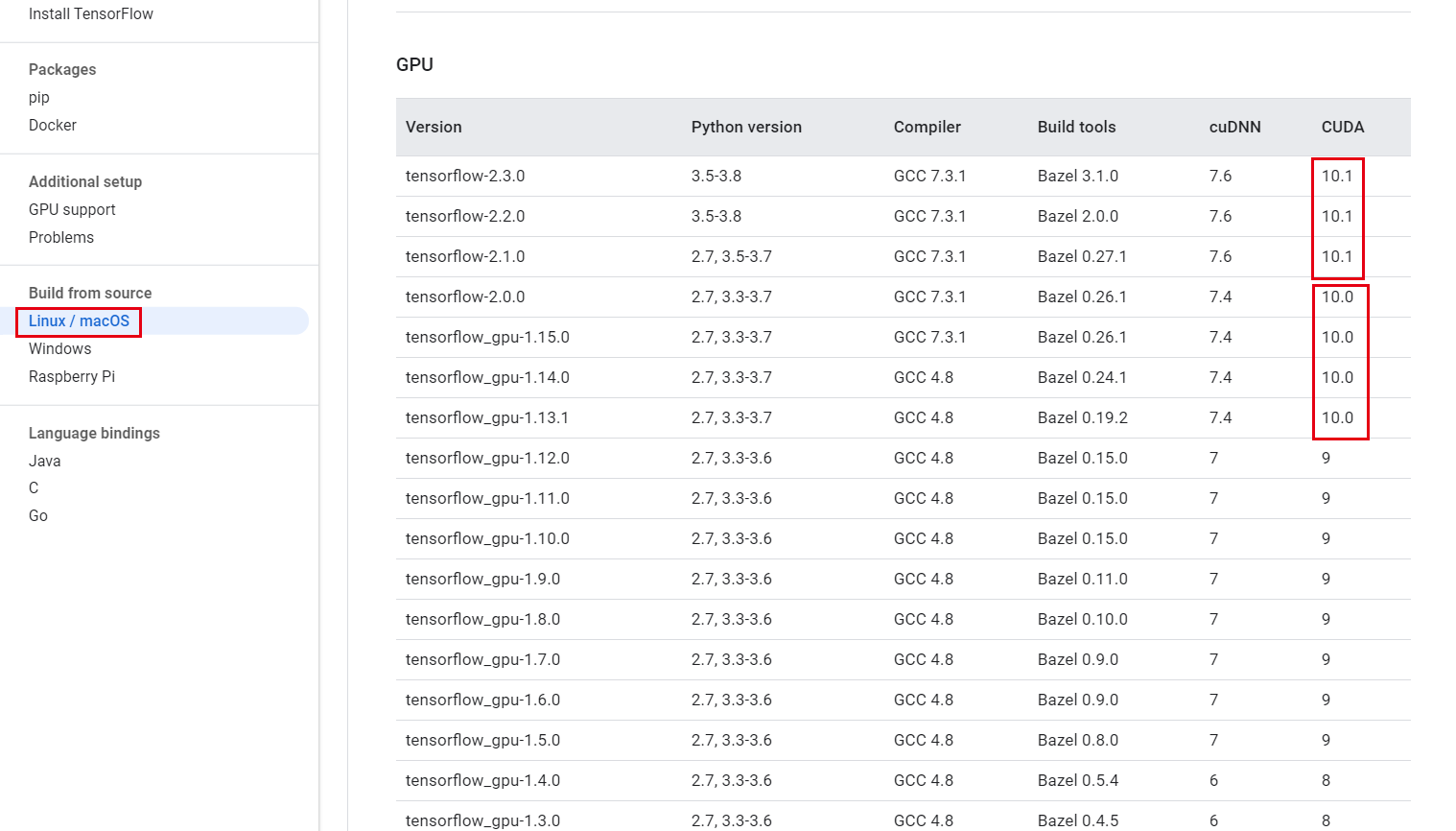Click the Bazel 0.24.1 build tools cell

click(x=1083, y=378)
